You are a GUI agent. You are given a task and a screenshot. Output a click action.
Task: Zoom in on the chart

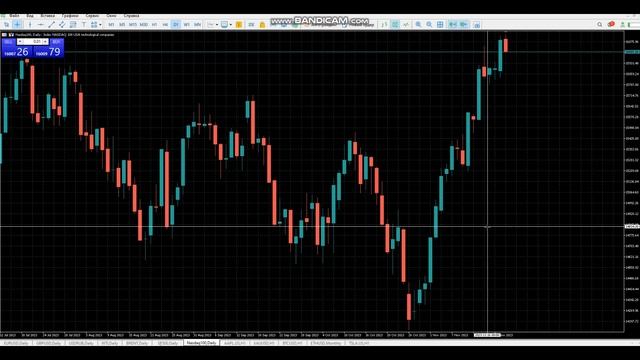(x=418, y=25)
